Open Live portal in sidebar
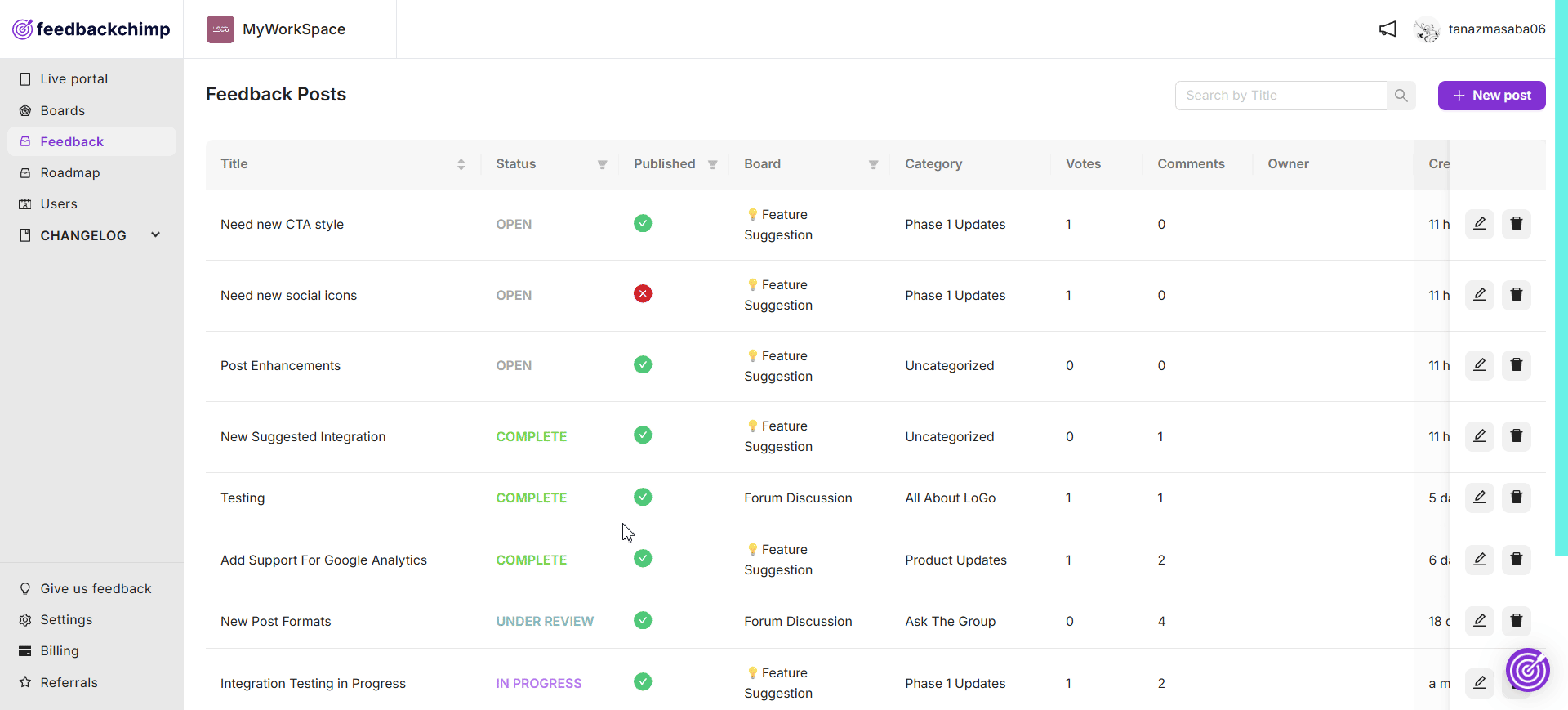This screenshot has height=710, width=1568. (x=91, y=79)
